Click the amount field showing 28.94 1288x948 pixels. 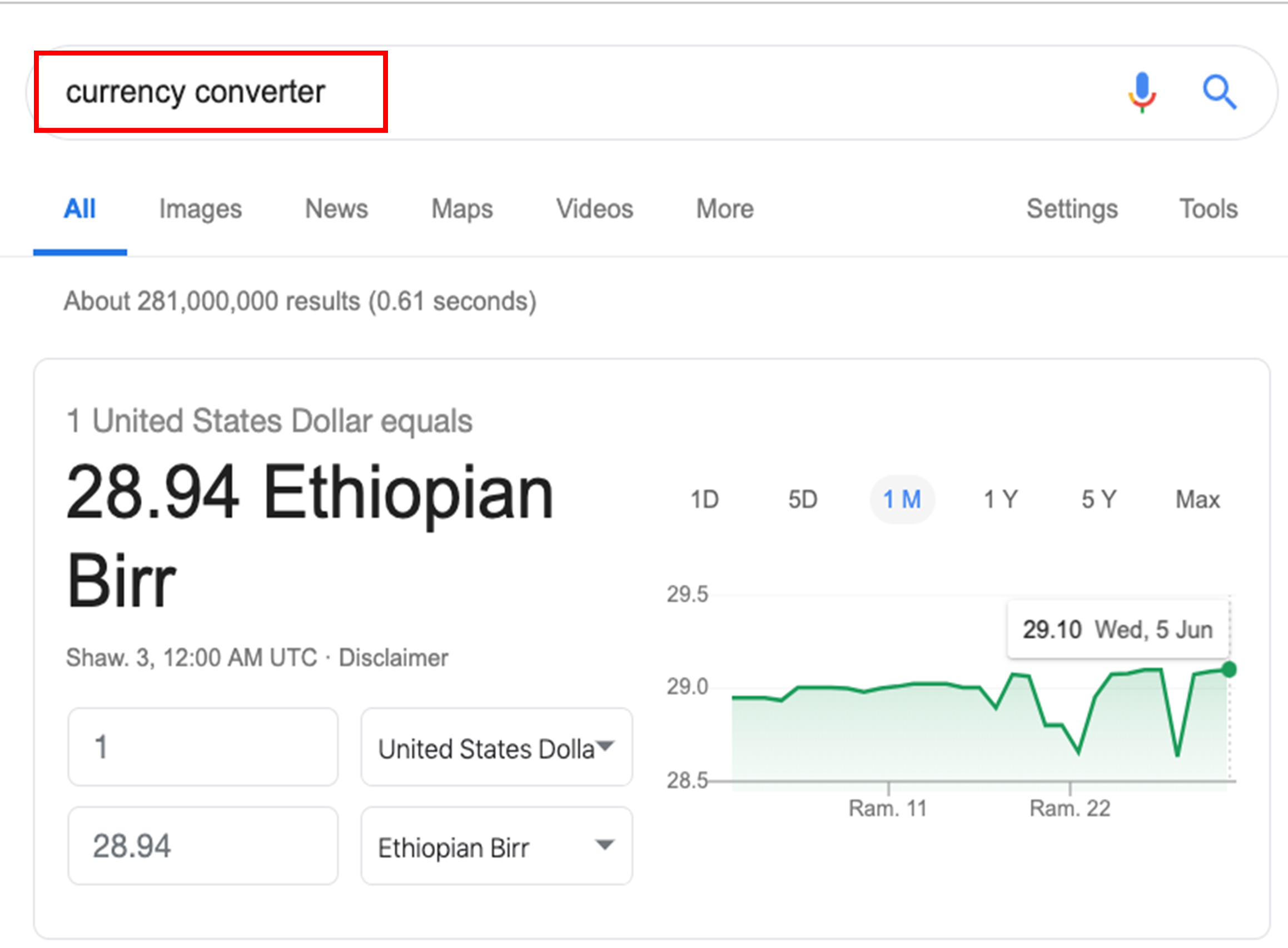[202, 846]
